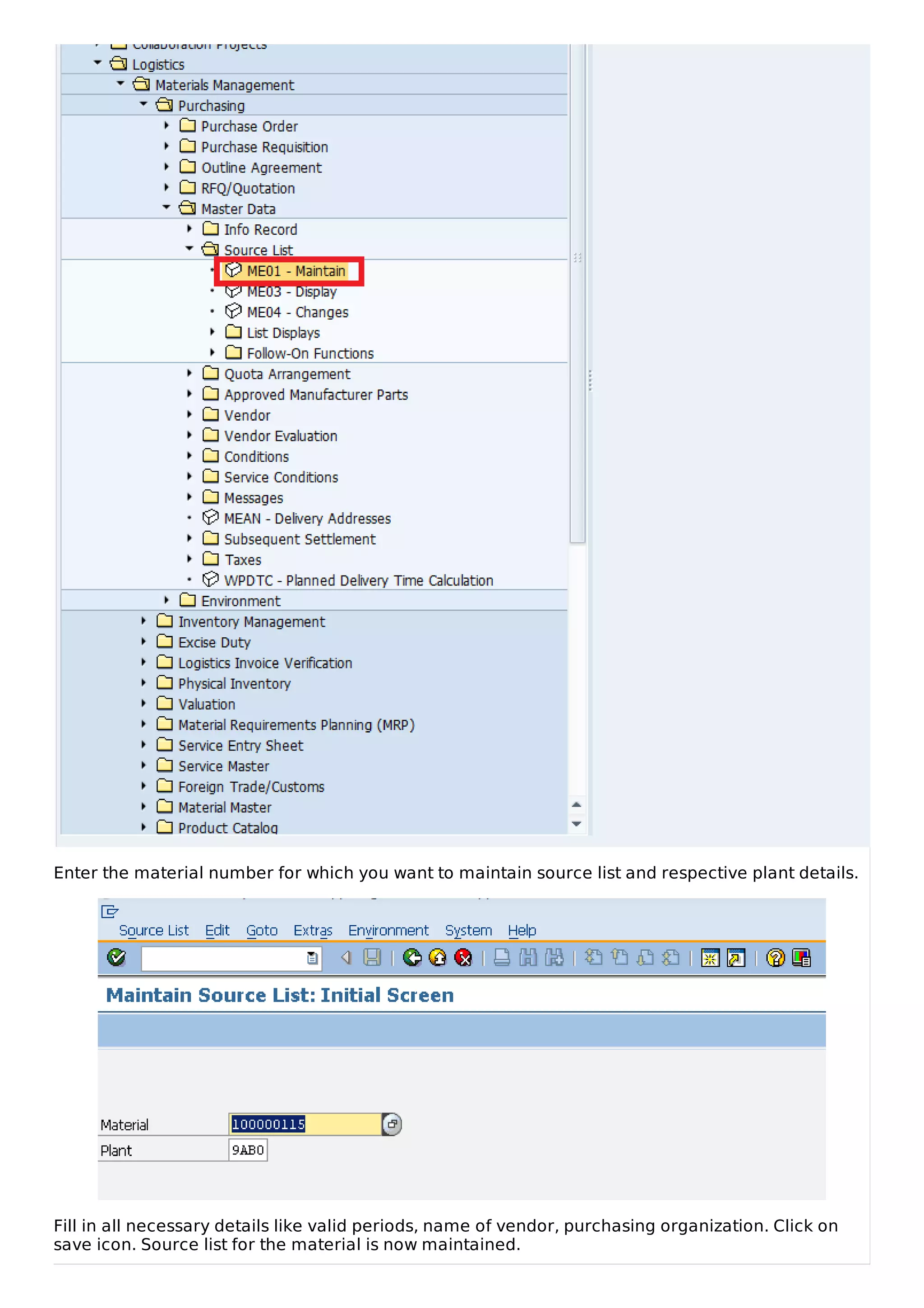924x1308 pixels.
Task: Select the Service Entry Sheet folder
Action: 241,745
